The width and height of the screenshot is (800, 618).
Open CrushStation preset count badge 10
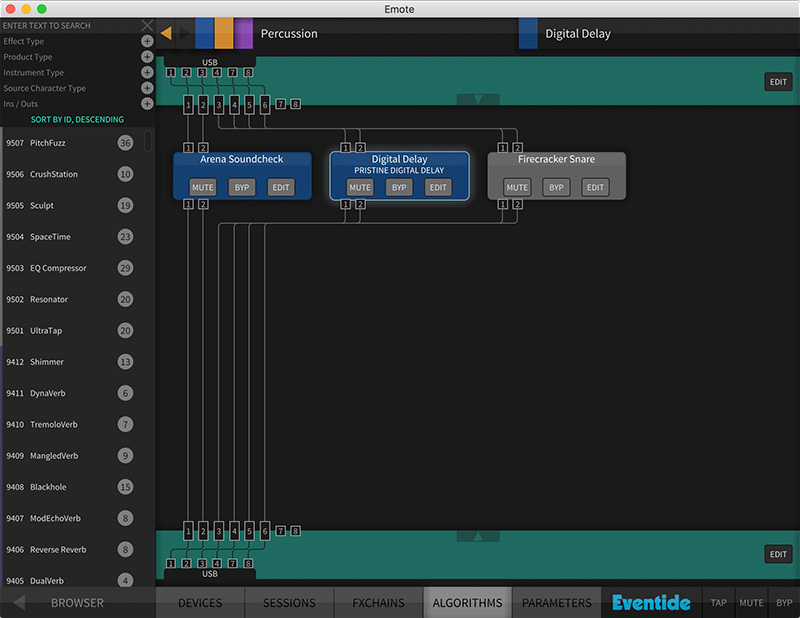click(126, 174)
